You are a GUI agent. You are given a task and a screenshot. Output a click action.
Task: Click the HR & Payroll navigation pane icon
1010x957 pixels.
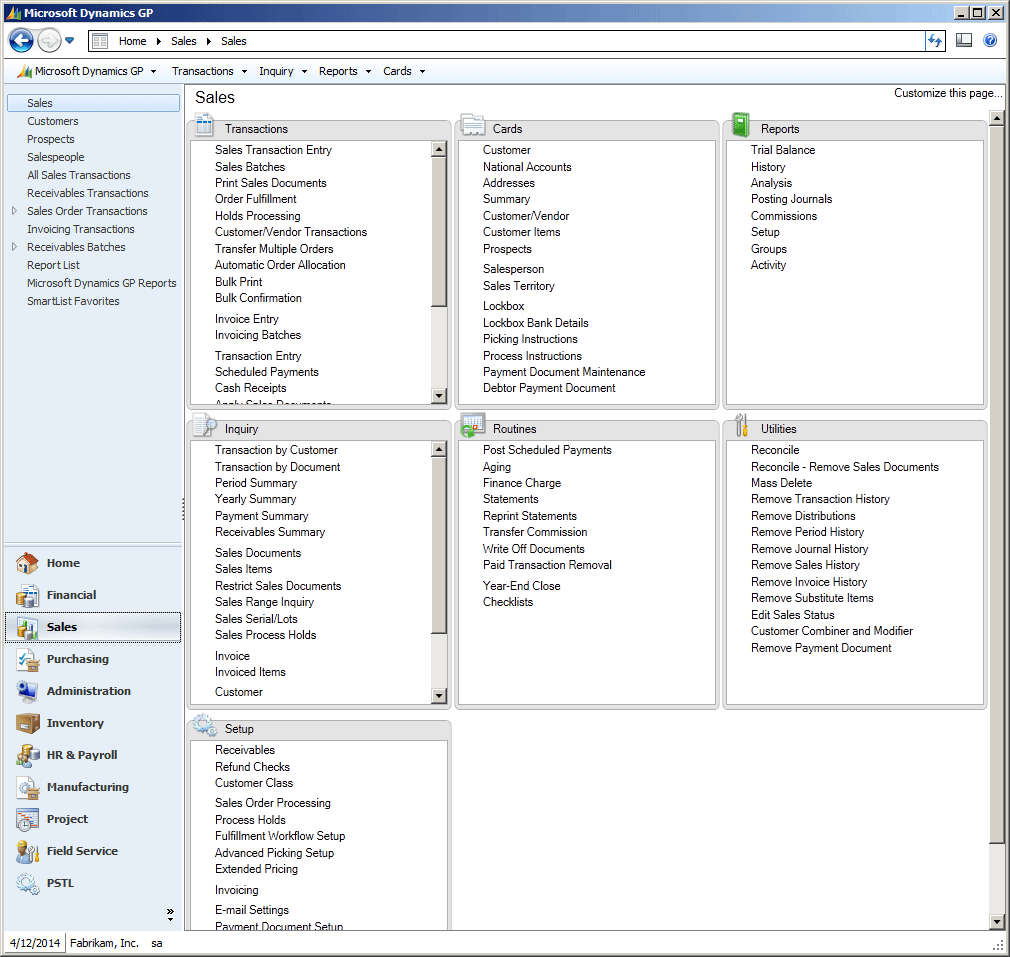[27, 755]
